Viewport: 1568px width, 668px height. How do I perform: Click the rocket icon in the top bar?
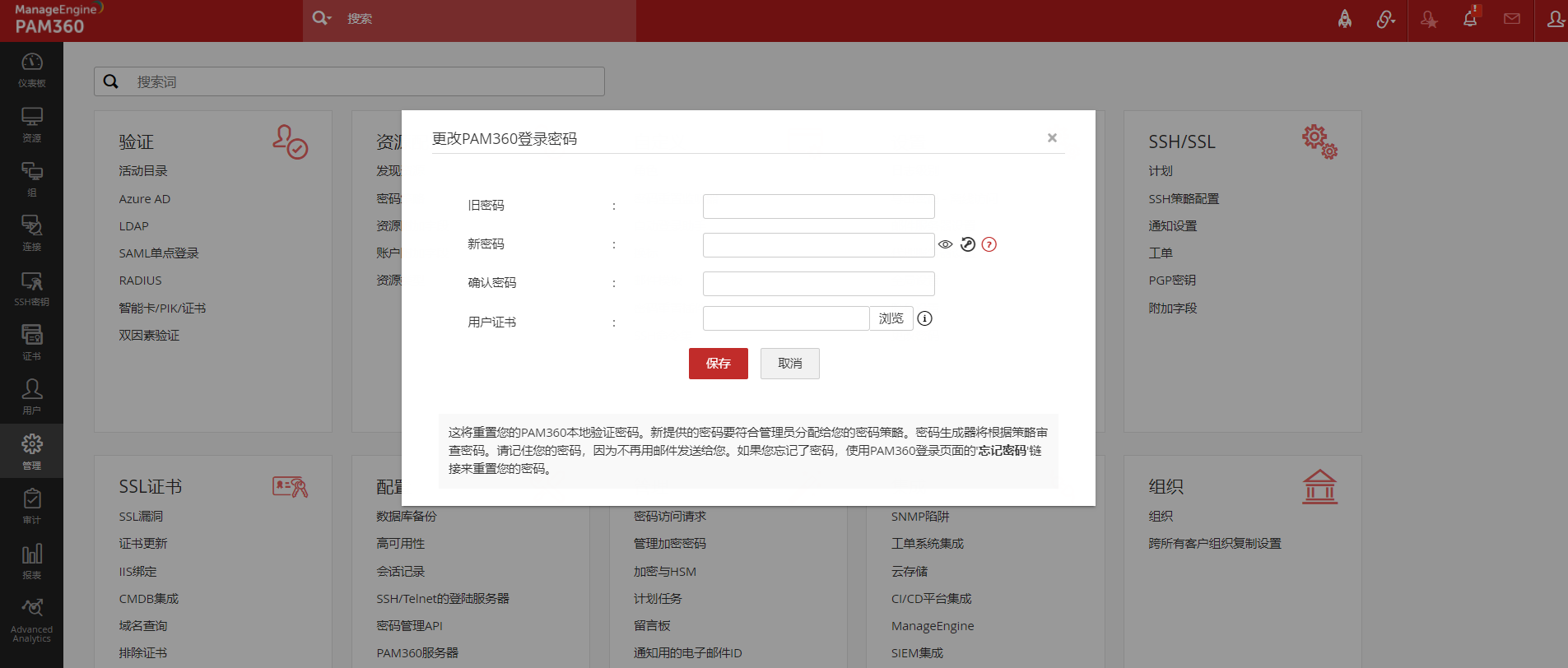pyautogui.click(x=1345, y=19)
